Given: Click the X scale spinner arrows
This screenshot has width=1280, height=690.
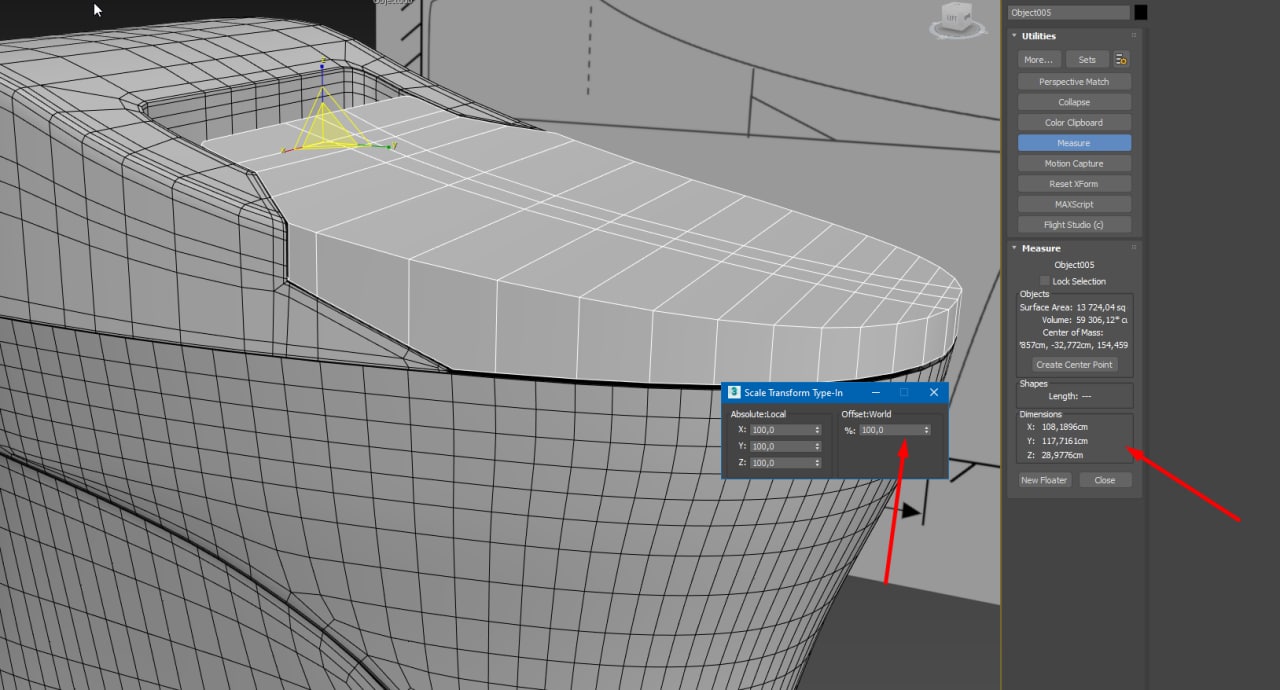Looking at the screenshot, I should (818, 430).
